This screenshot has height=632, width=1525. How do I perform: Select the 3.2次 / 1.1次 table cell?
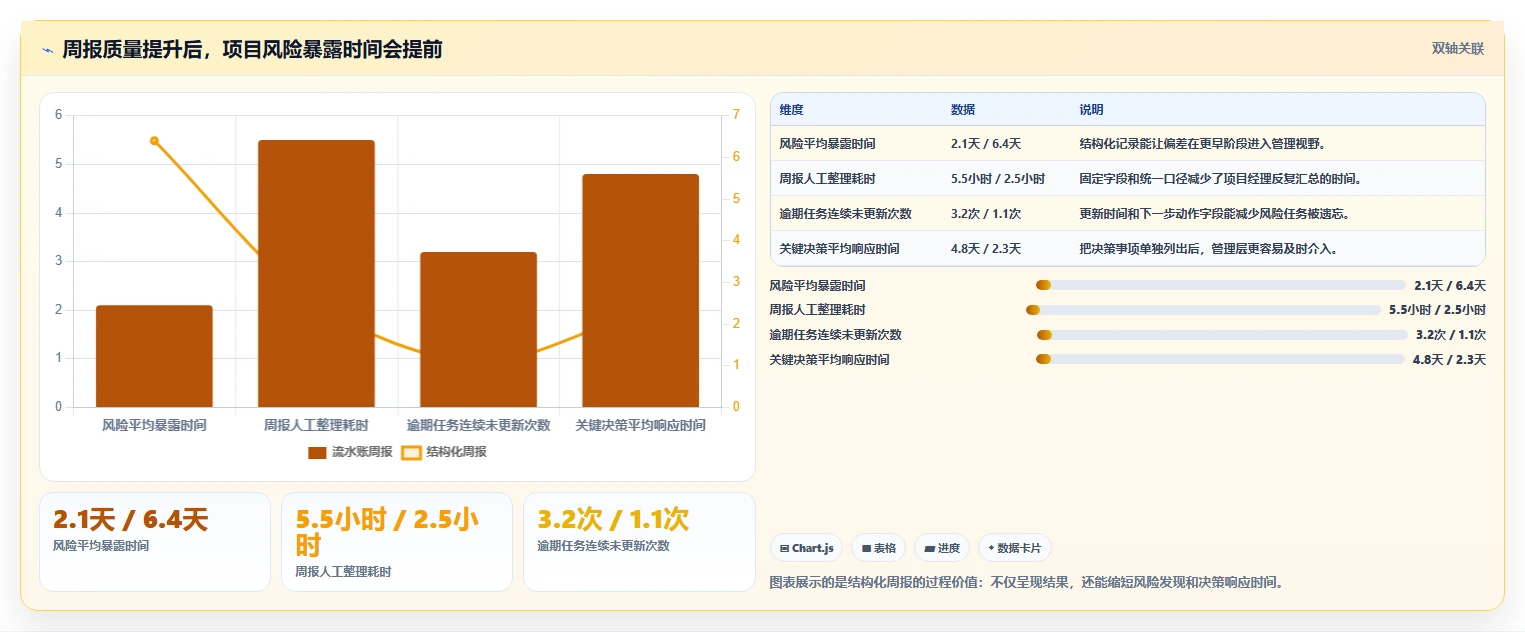coord(1006,214)
